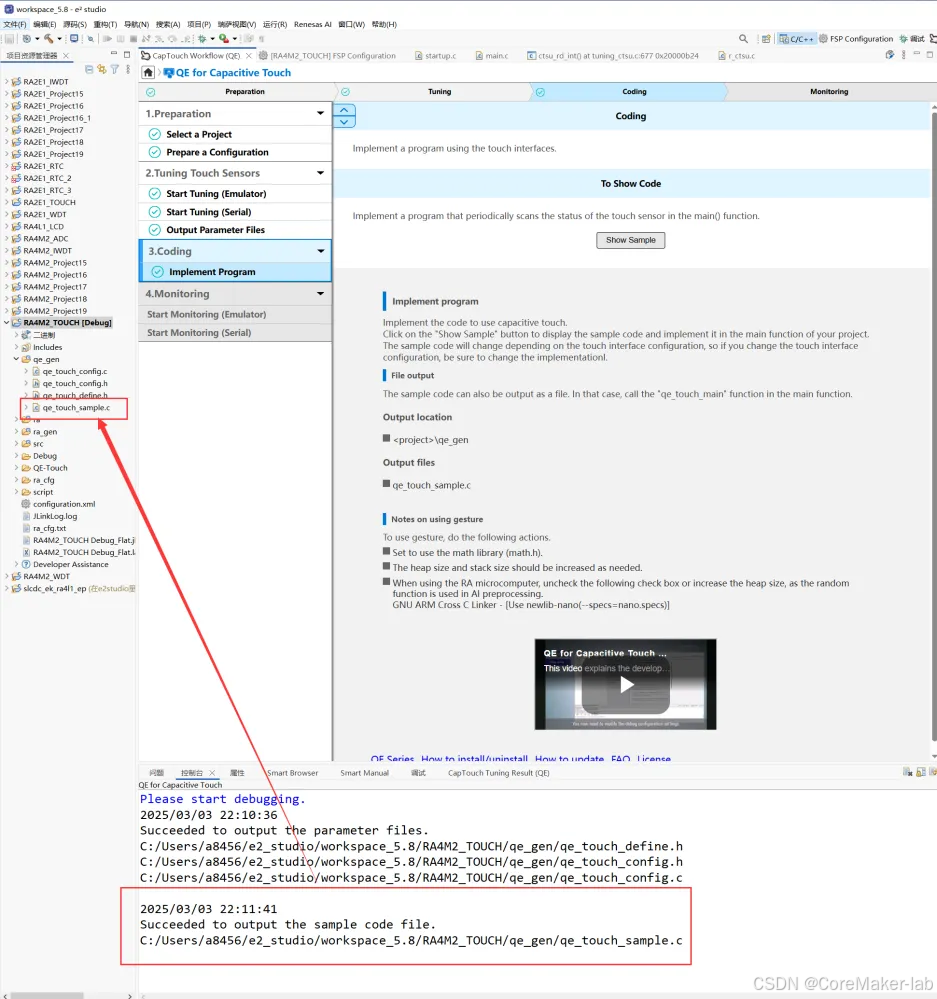Screen dimensions: 937x999
Task: Expand the ra_gen folder
Action: coord(17,432)
